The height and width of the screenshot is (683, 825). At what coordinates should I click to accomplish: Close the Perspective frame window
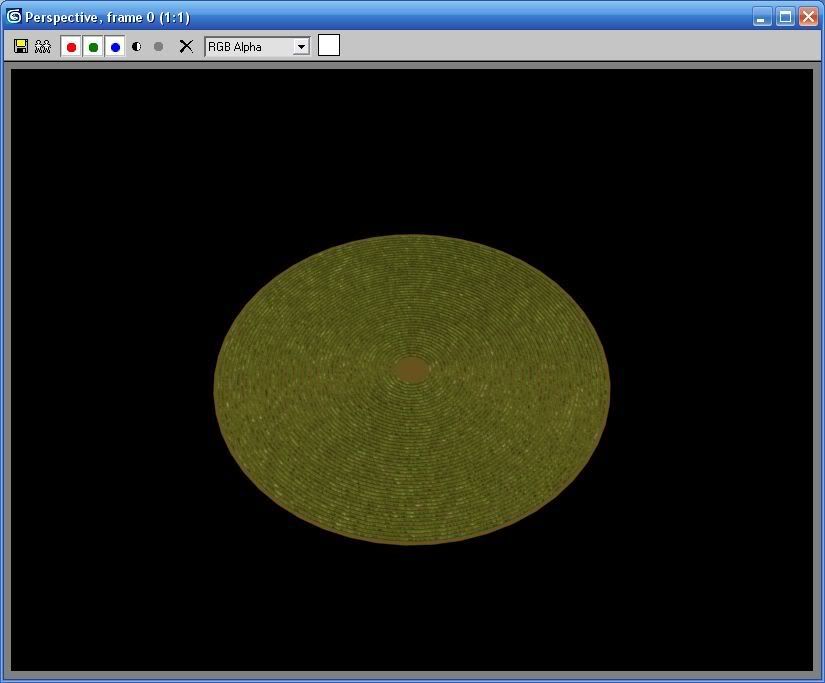pyautogui.click(x=808, y=17)
